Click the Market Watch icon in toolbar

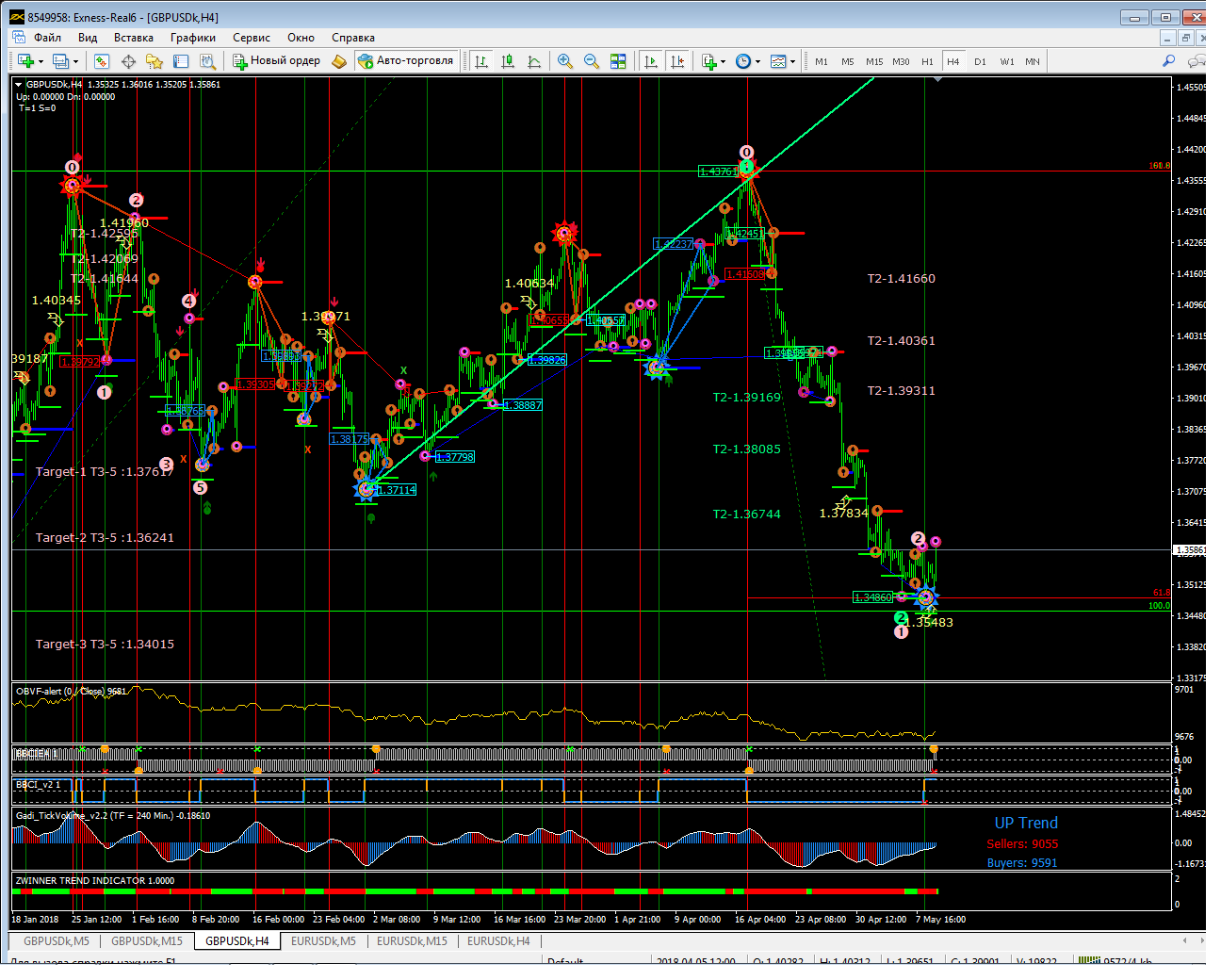(x=102, y=61)
